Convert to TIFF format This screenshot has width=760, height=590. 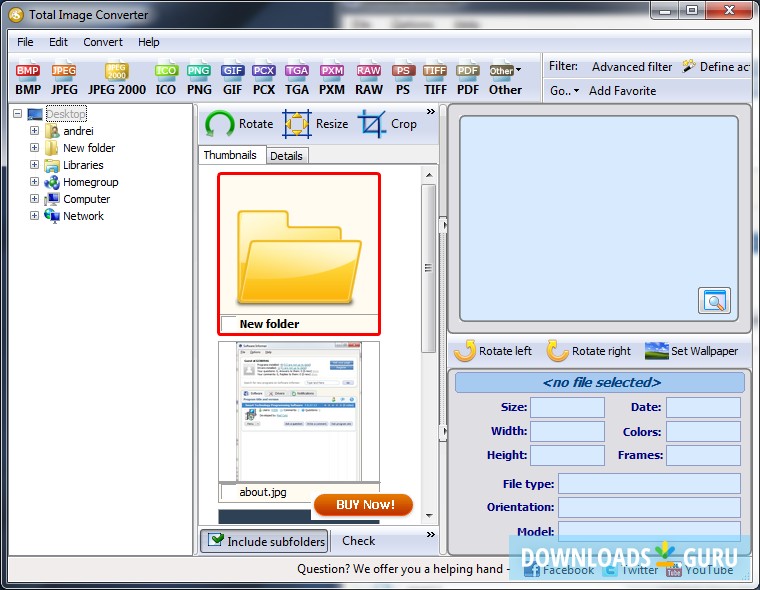(x=435, y=79)
